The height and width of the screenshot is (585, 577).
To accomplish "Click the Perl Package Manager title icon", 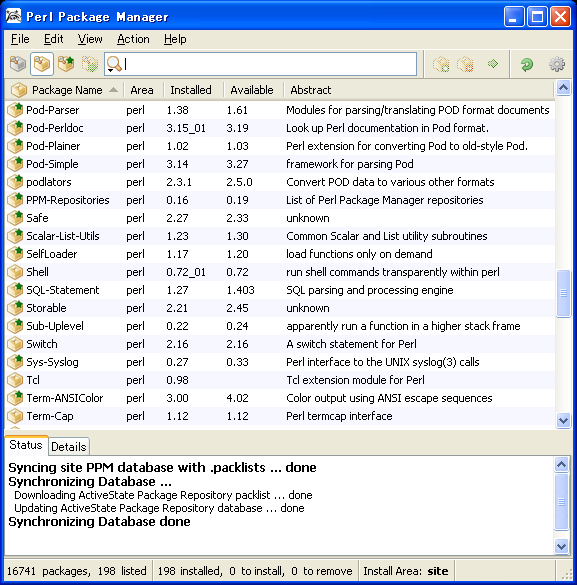I will tap(14, 16).
